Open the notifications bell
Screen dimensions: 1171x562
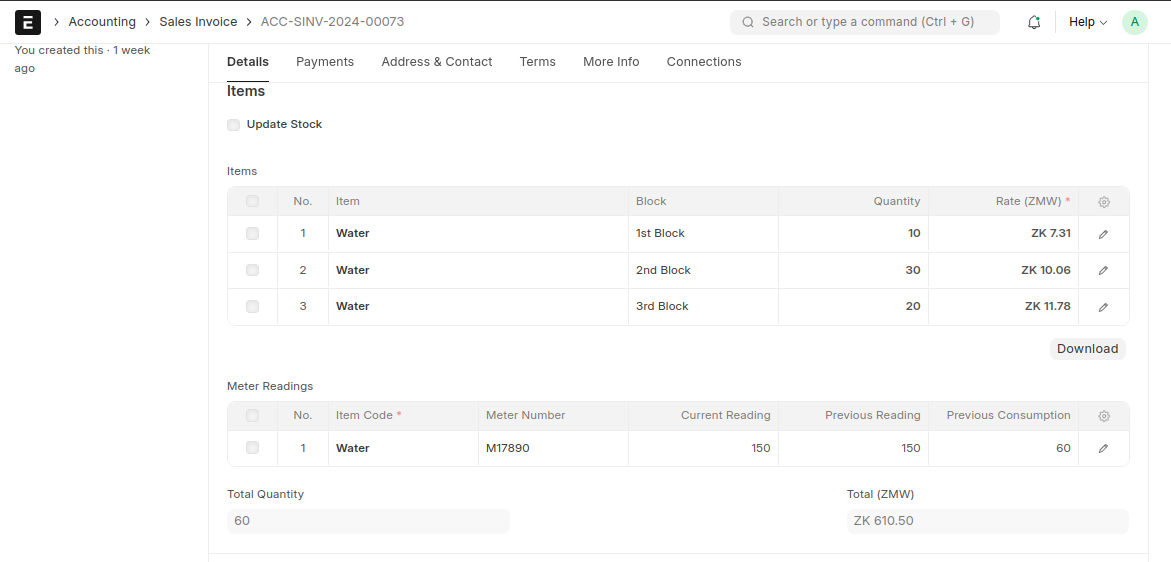point(1034,22)
